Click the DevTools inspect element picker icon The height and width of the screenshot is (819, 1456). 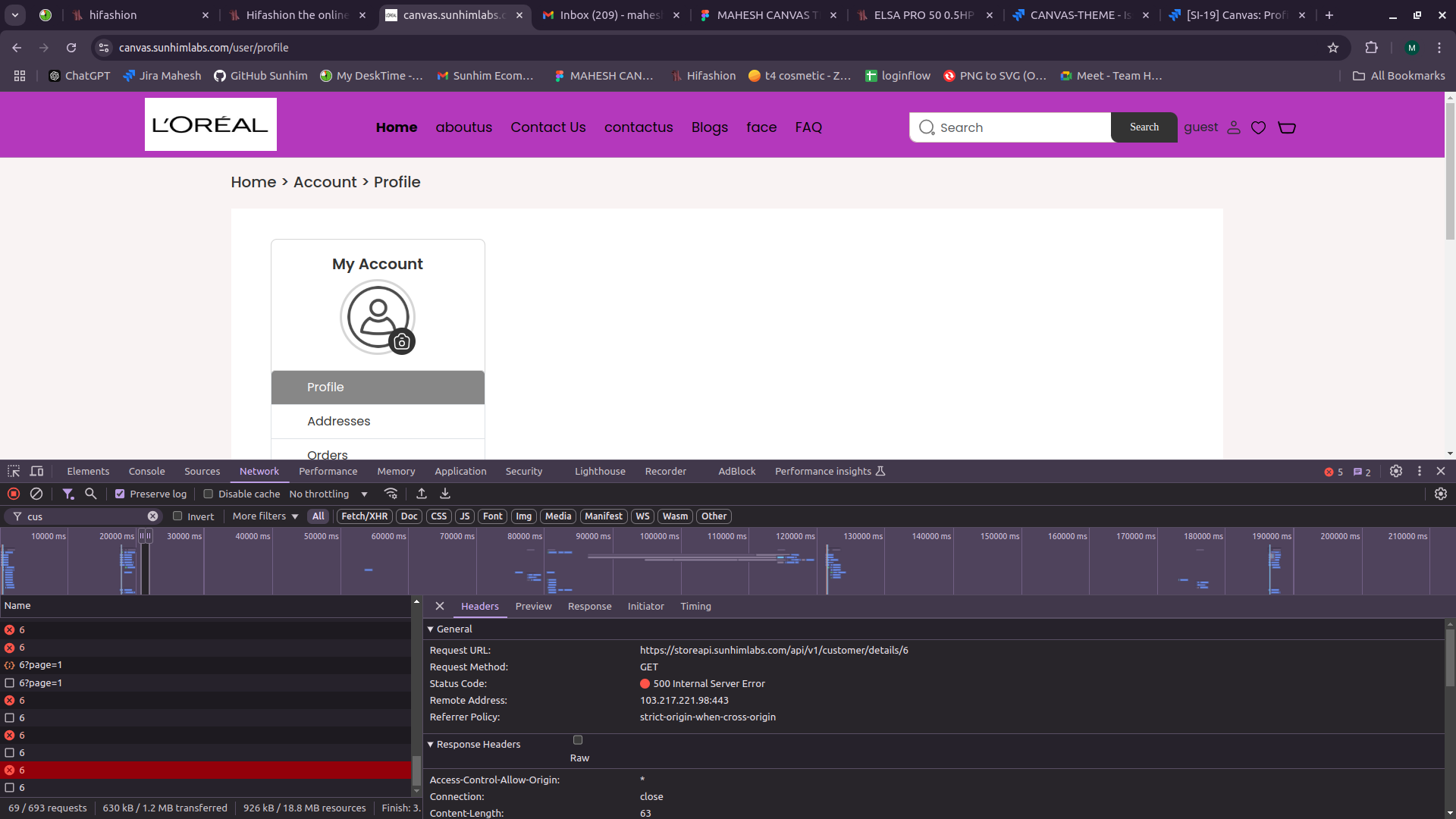click(x=14, y=471)
